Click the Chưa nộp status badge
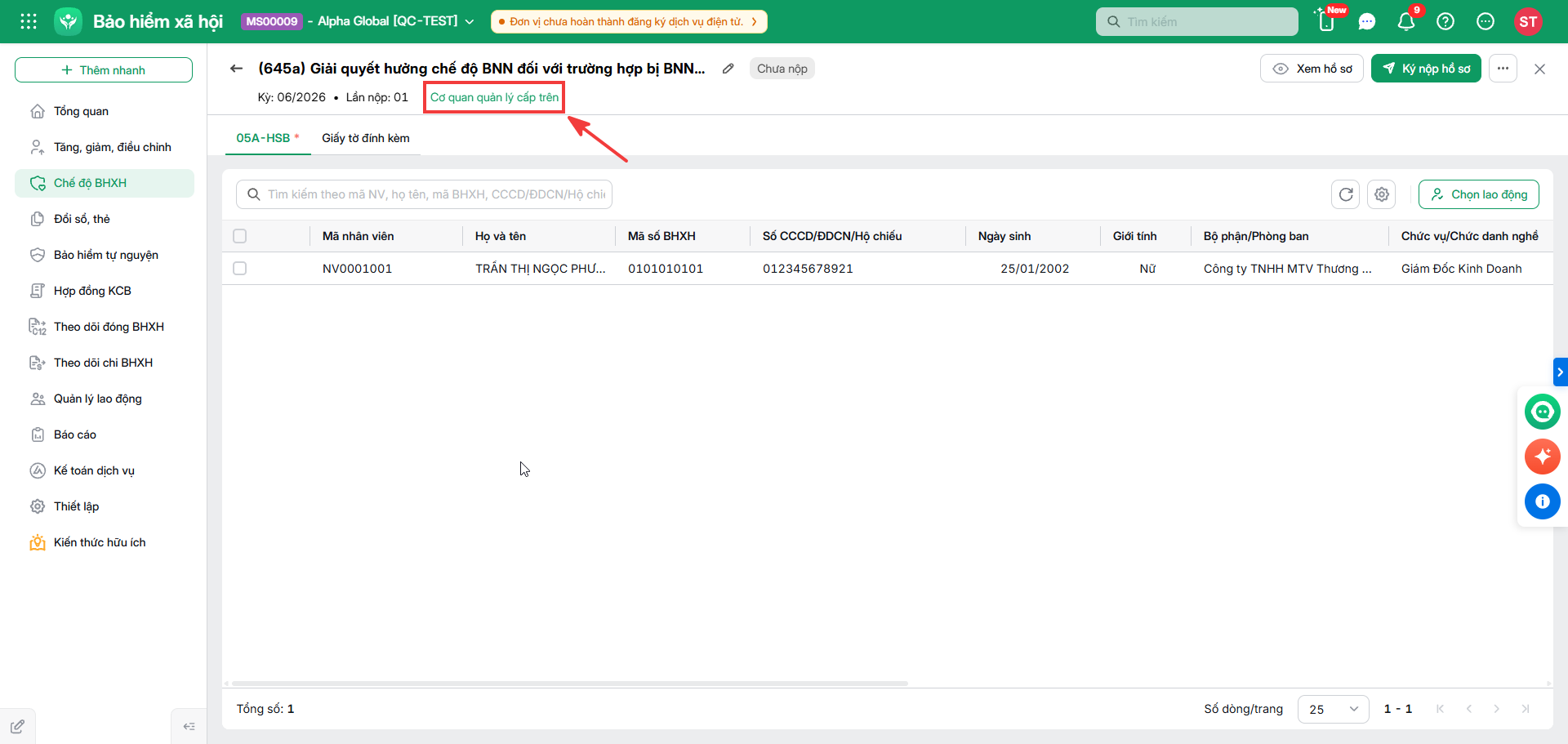This screenshot has width=1568, height=744. pos(782,69)
